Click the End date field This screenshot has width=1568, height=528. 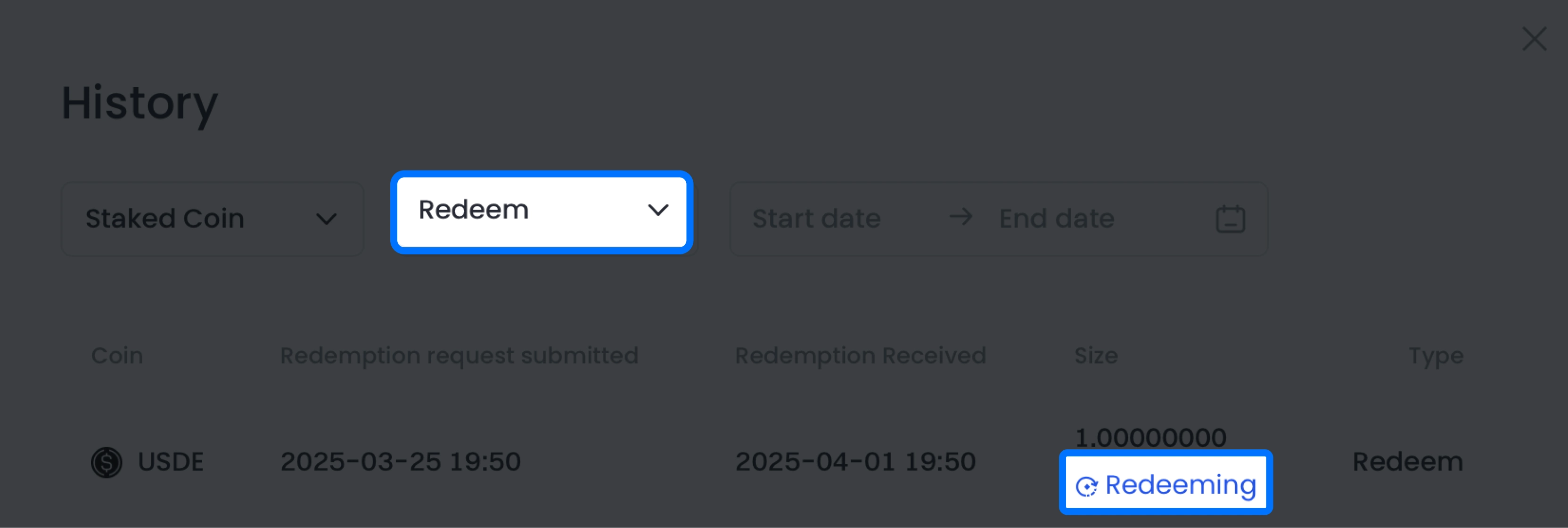[1057, 219]
